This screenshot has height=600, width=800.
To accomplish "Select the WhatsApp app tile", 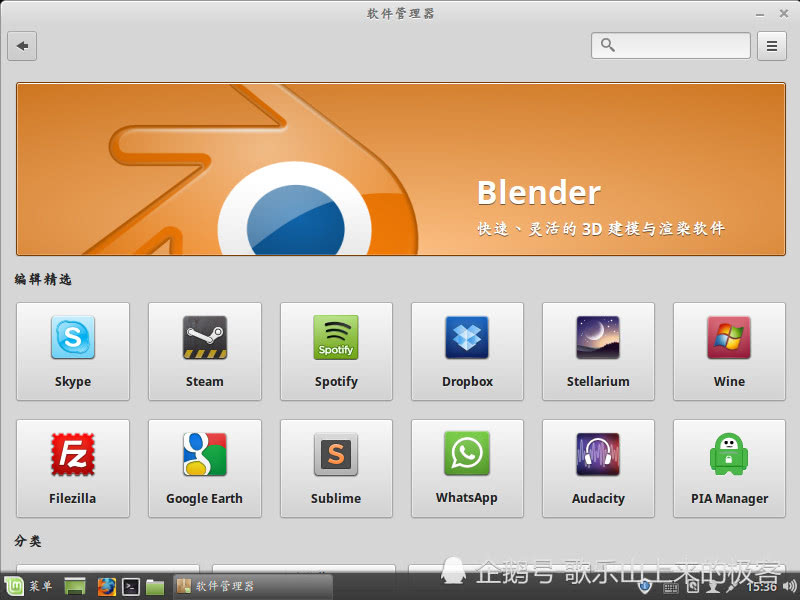I will (x=467, y=468).
